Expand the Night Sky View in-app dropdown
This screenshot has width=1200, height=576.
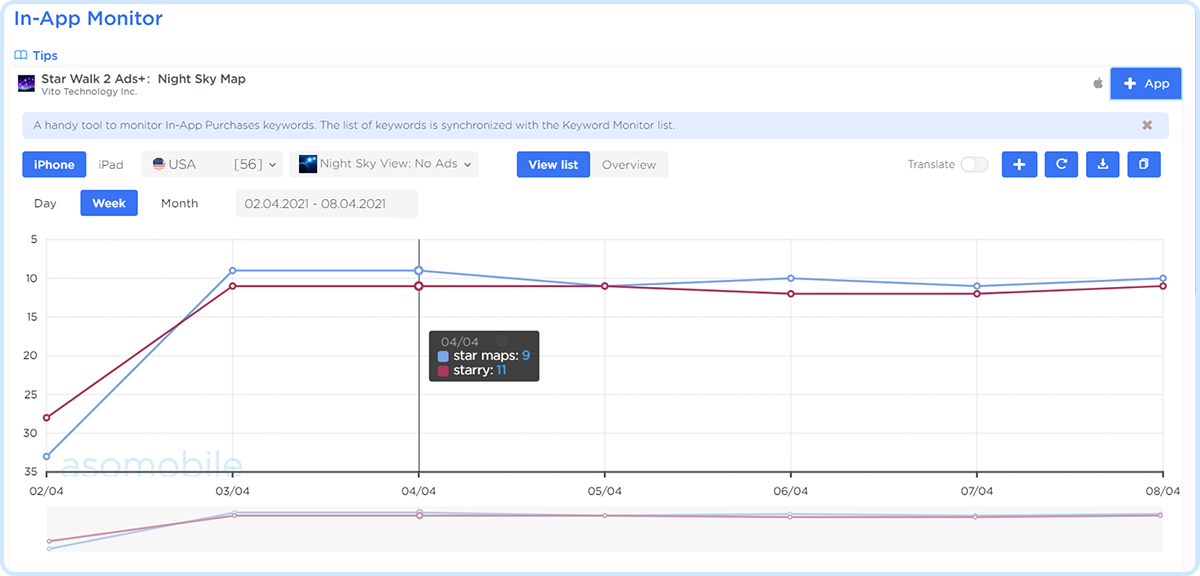point(384,164)
